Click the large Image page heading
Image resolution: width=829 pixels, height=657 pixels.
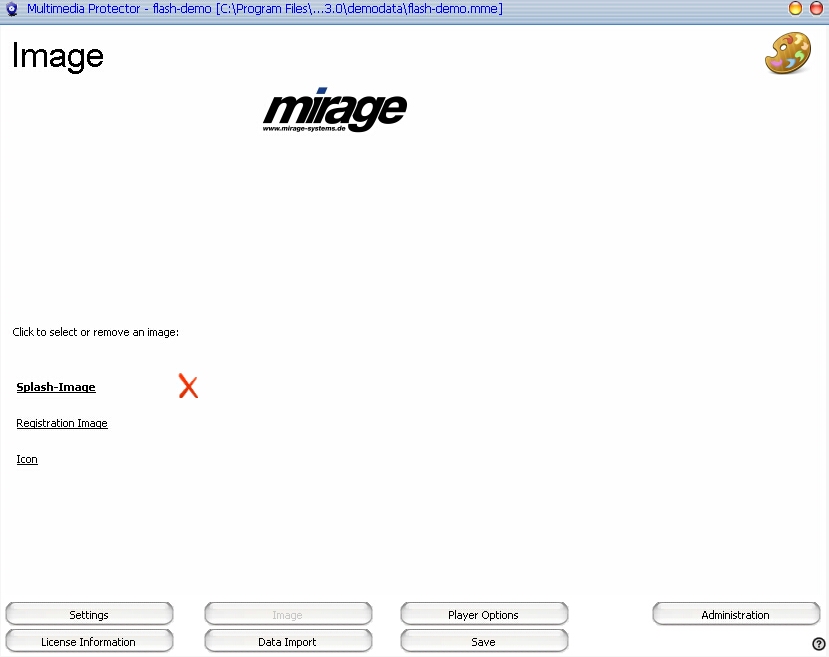(x=58, y=56)
